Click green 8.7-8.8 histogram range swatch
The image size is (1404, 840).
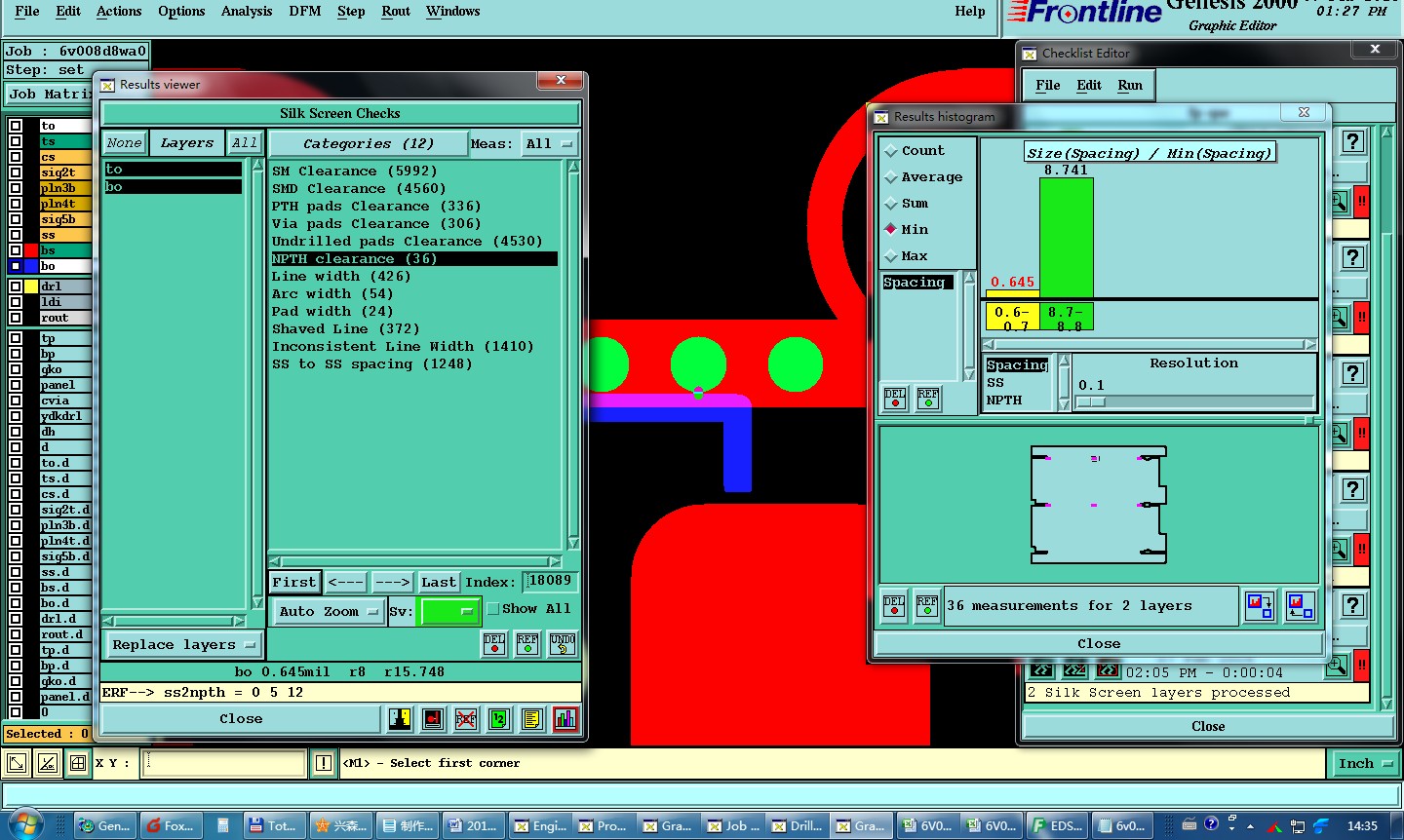pos(1067,318)
